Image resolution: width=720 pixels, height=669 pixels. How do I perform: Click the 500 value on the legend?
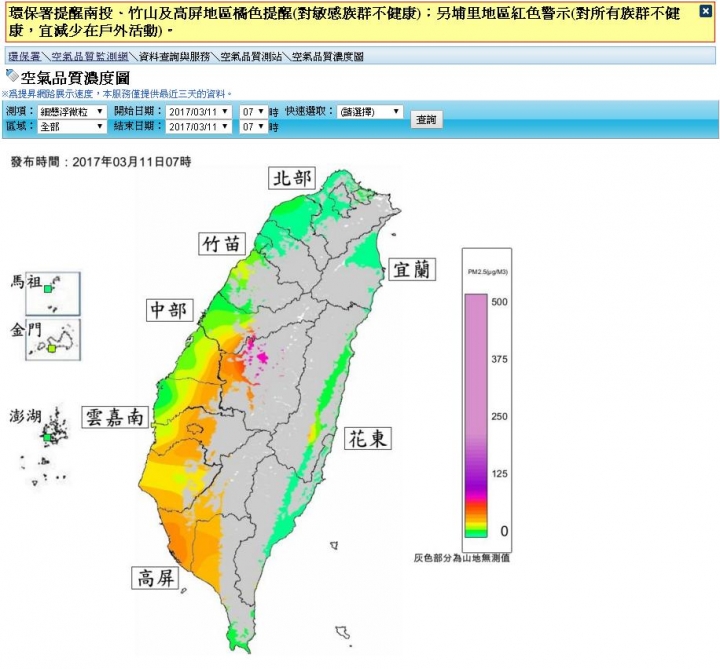pos(499,302)
